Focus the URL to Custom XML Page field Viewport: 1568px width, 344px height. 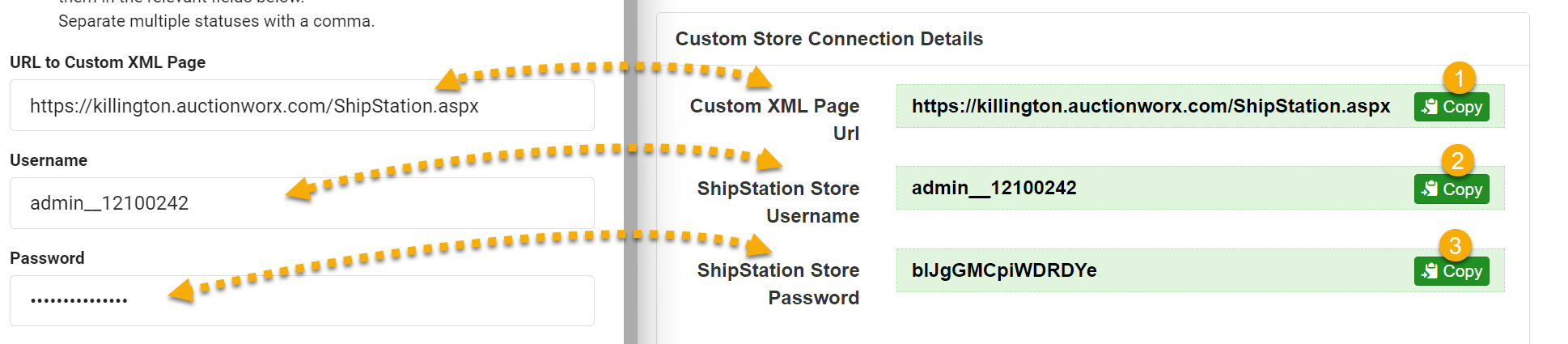point(301,106)
